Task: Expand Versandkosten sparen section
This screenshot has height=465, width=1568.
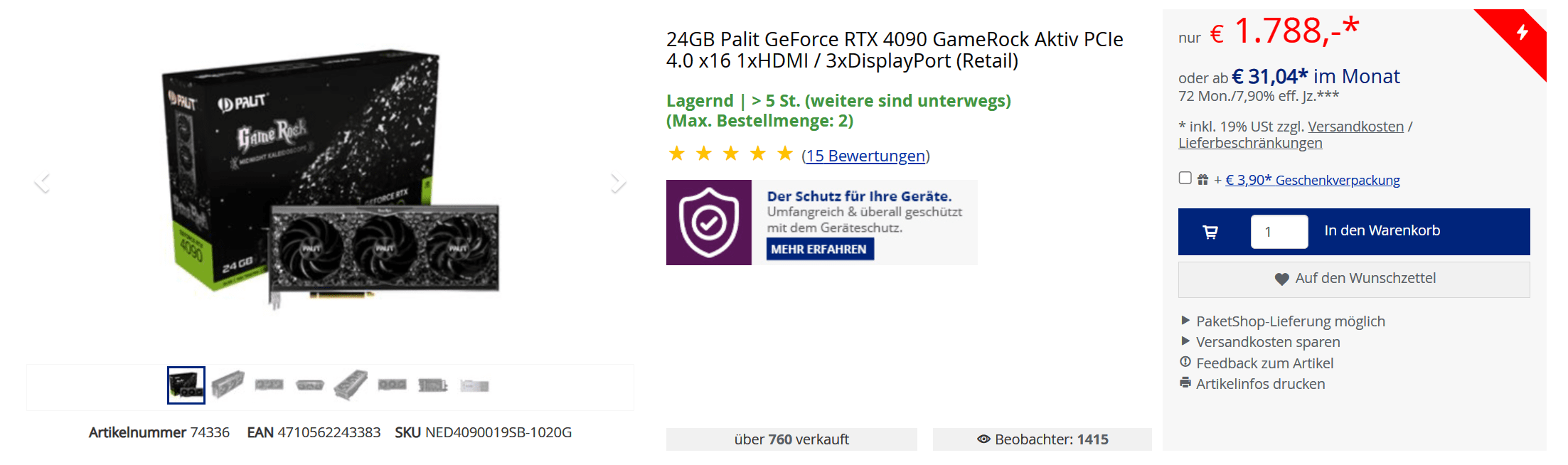Action: click(1185, 341)
